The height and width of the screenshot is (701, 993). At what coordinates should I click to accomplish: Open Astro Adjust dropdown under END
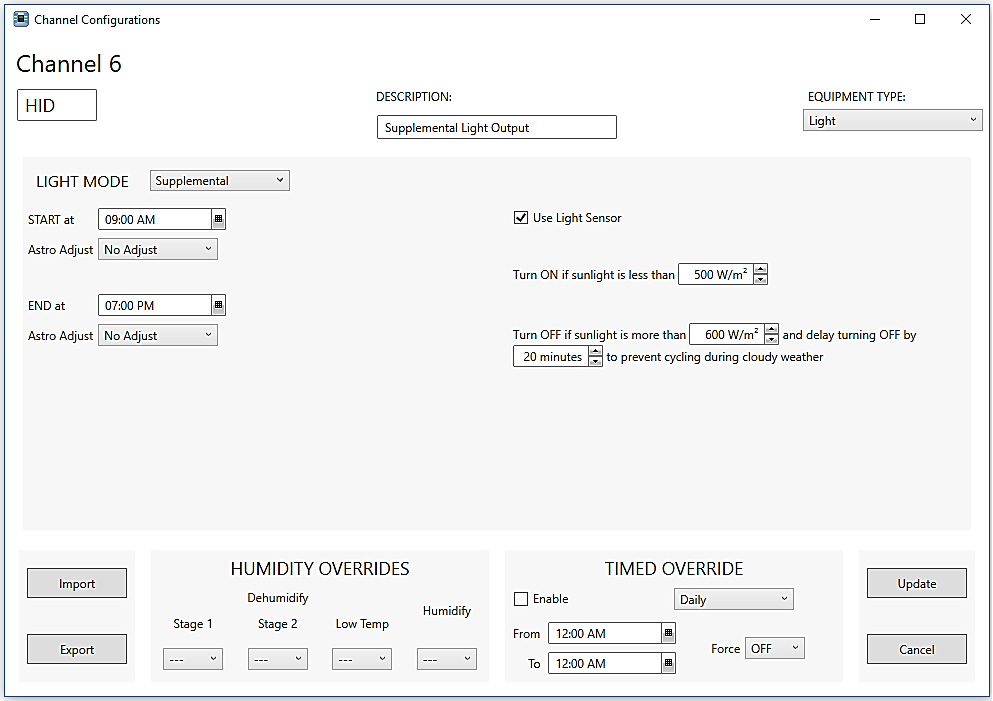(158, 336)
